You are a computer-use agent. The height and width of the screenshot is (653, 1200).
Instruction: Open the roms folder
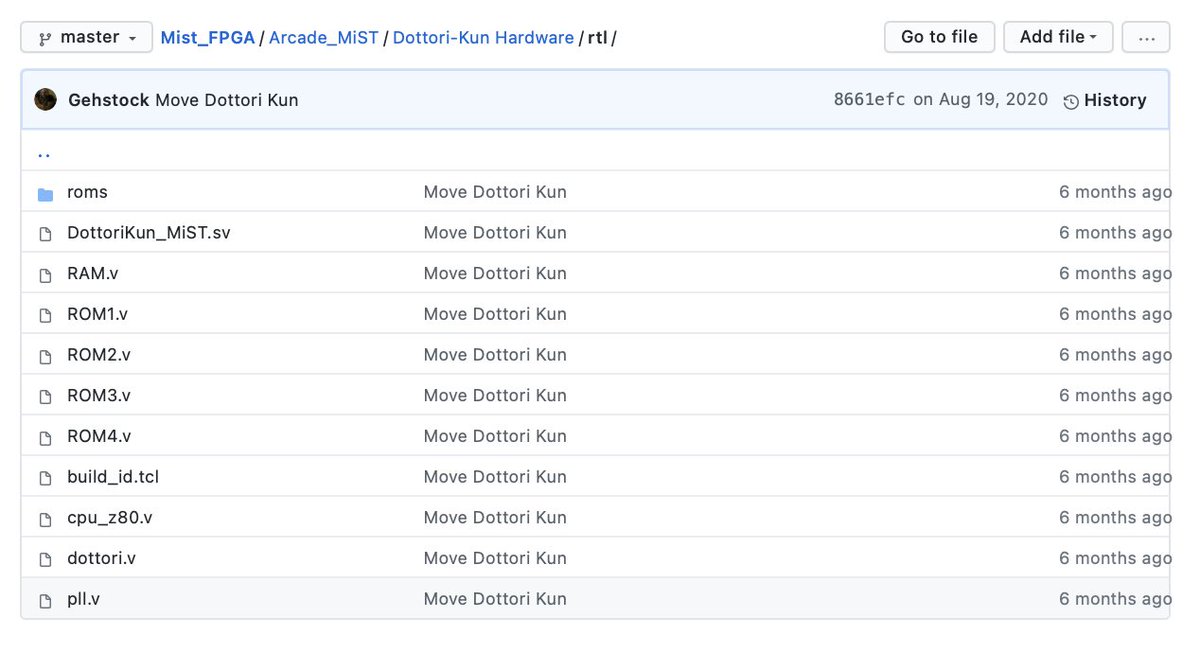pyautogui.click(x=87, y=192)
